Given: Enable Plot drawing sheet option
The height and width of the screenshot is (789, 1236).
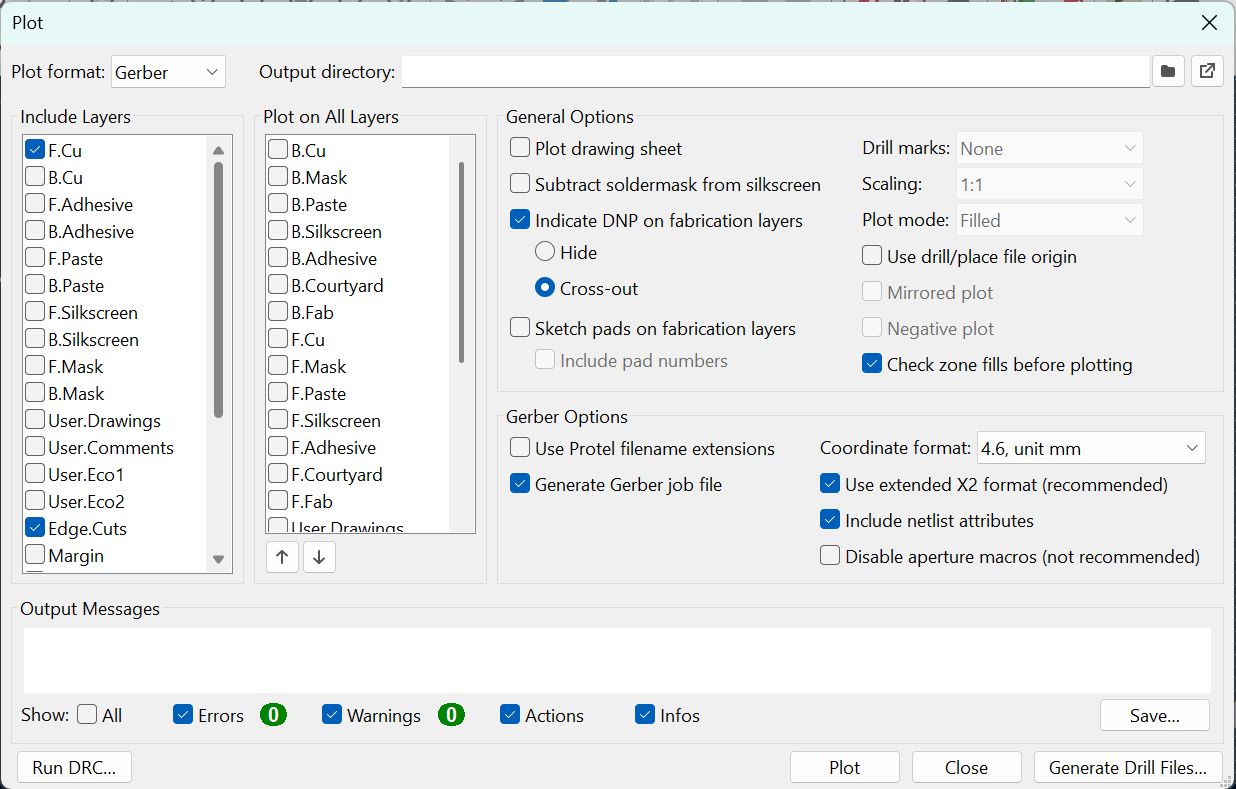Looking at the screenshot, I should coord(520,149).
